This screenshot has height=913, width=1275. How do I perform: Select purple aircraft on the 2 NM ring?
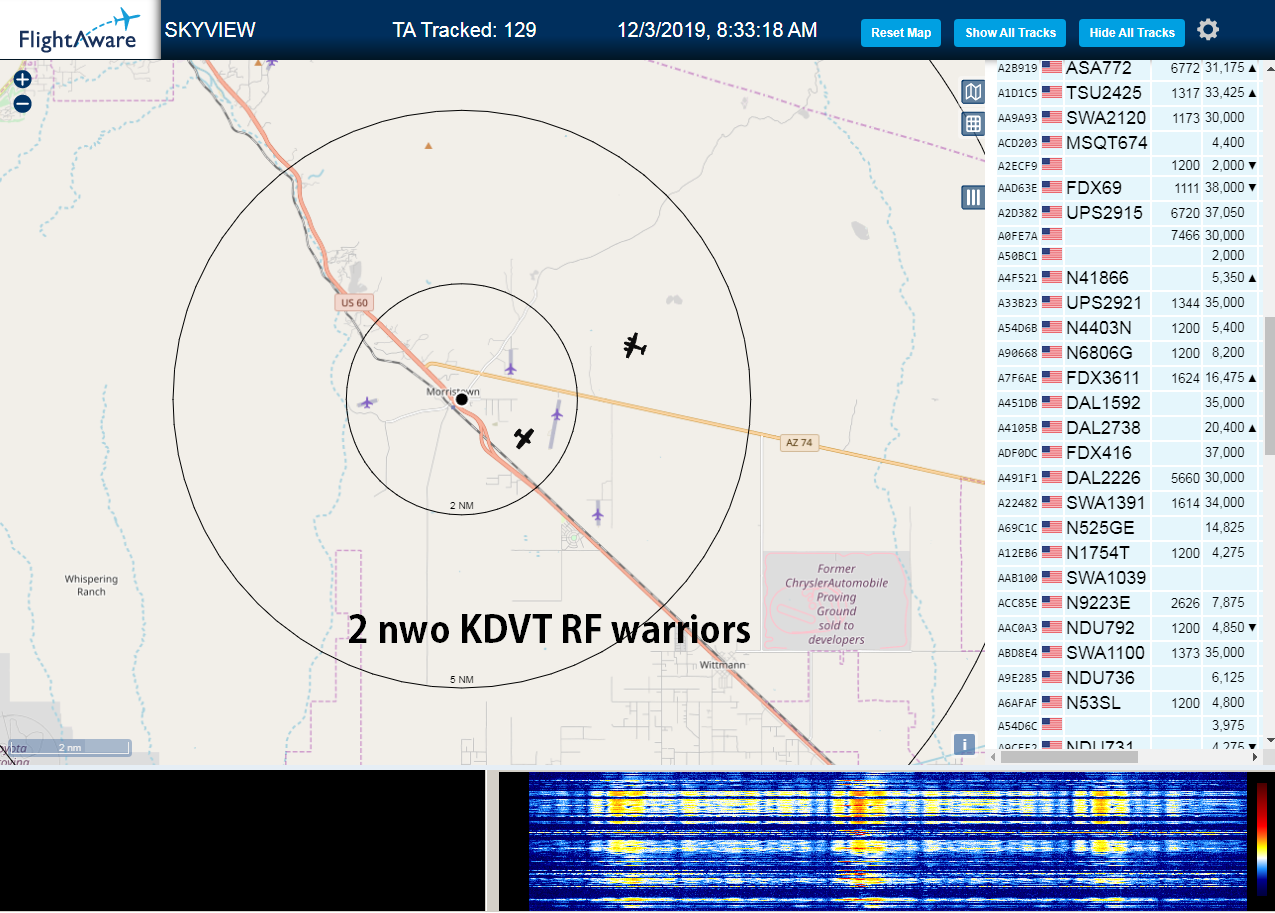pyautogui.click(x=556, y=414)
